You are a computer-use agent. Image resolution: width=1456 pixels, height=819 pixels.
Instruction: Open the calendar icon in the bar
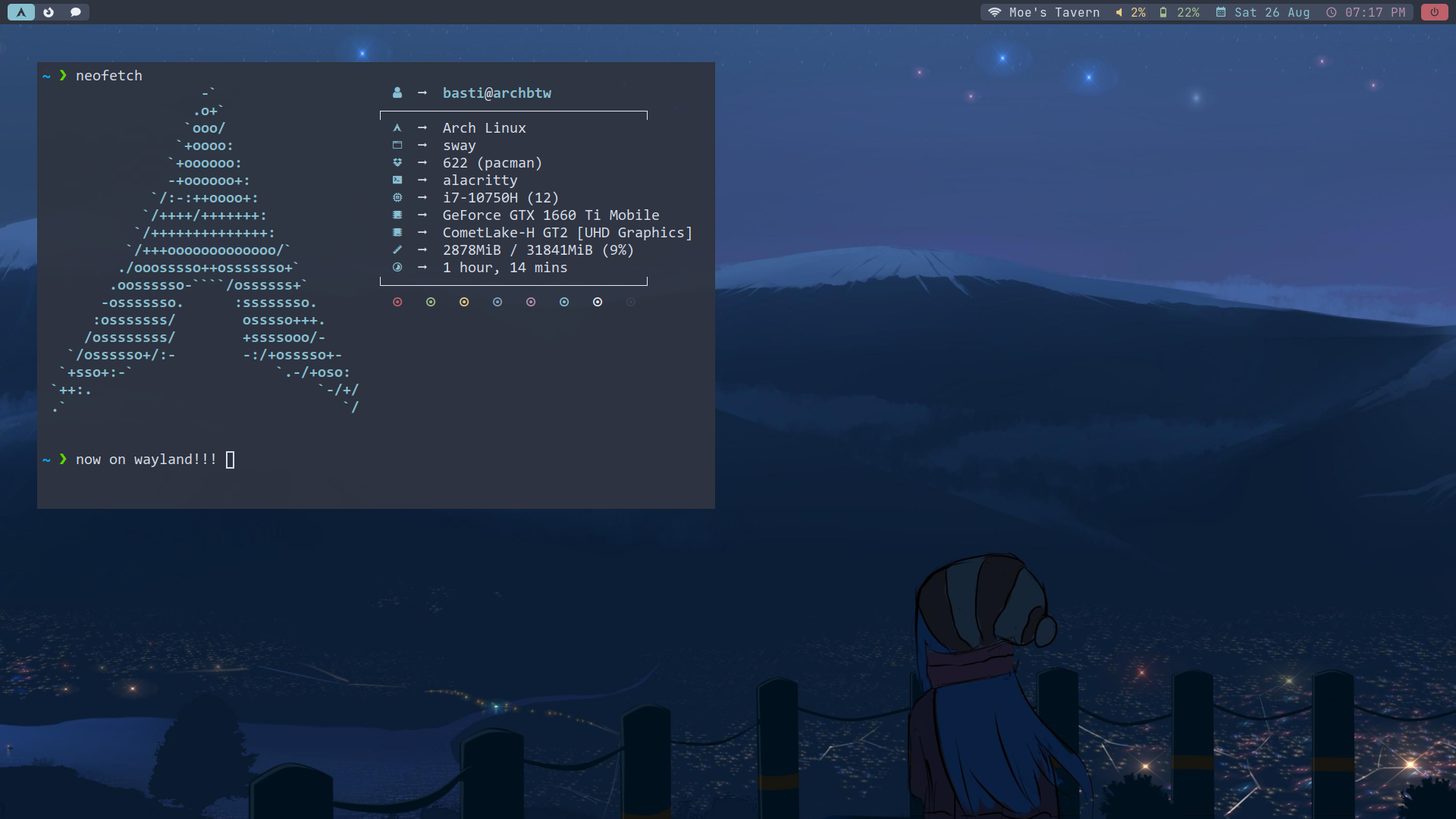(x=1221, y=12)
